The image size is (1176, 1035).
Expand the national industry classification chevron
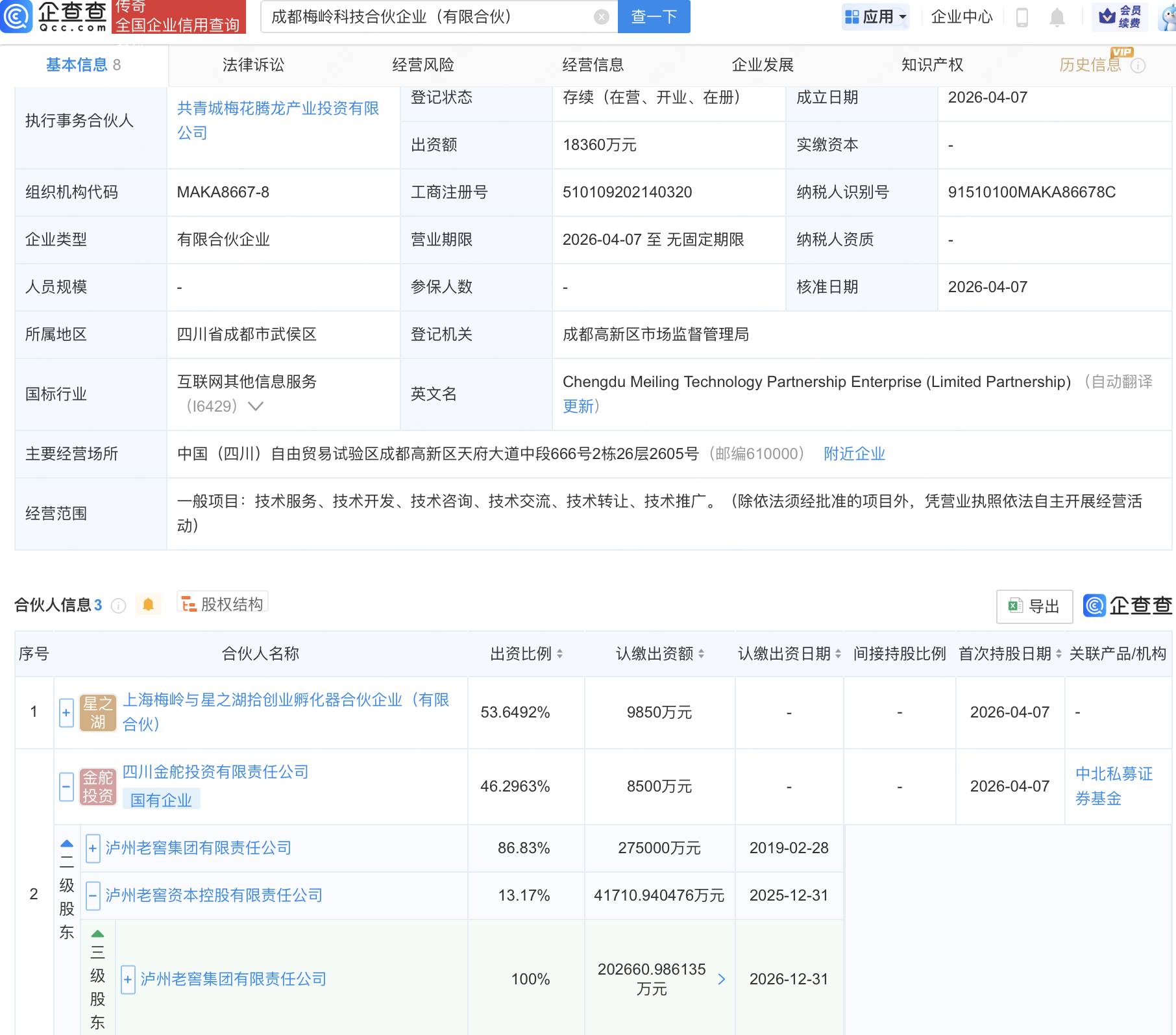coord(256,406)
